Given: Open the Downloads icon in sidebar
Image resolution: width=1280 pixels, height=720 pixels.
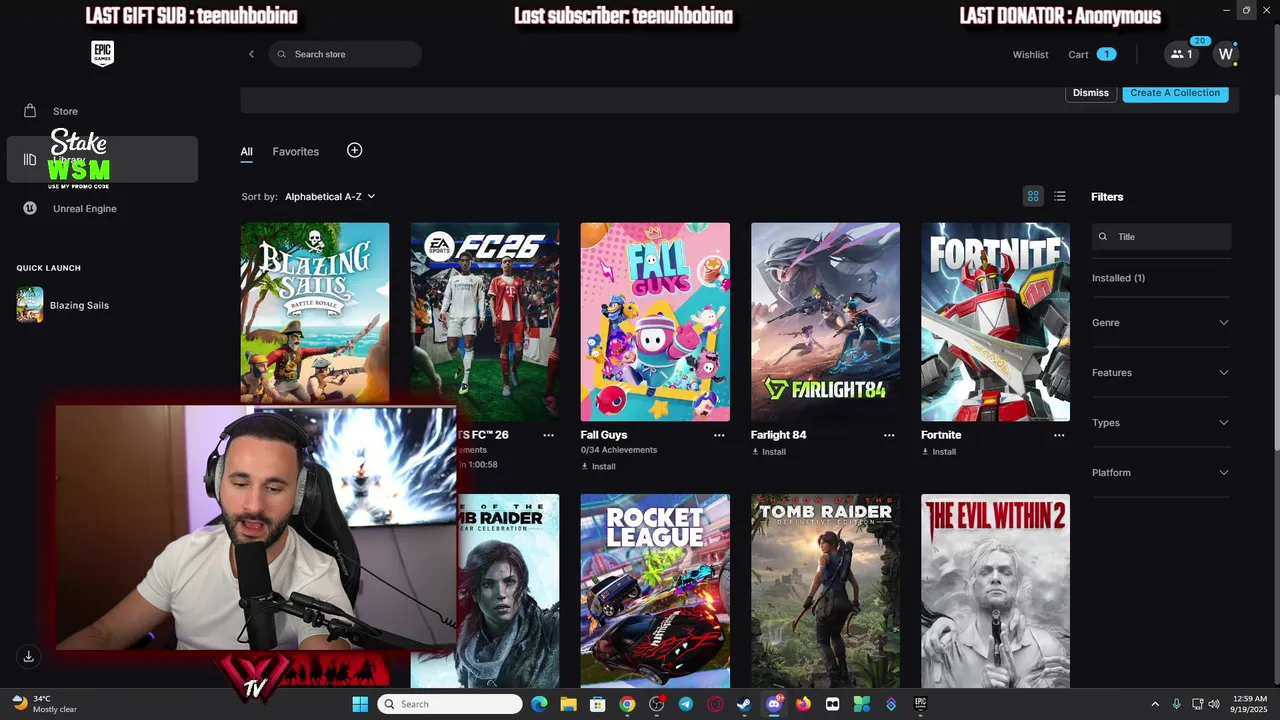Looking at the screenshot, I should click(x=29, y=656).
